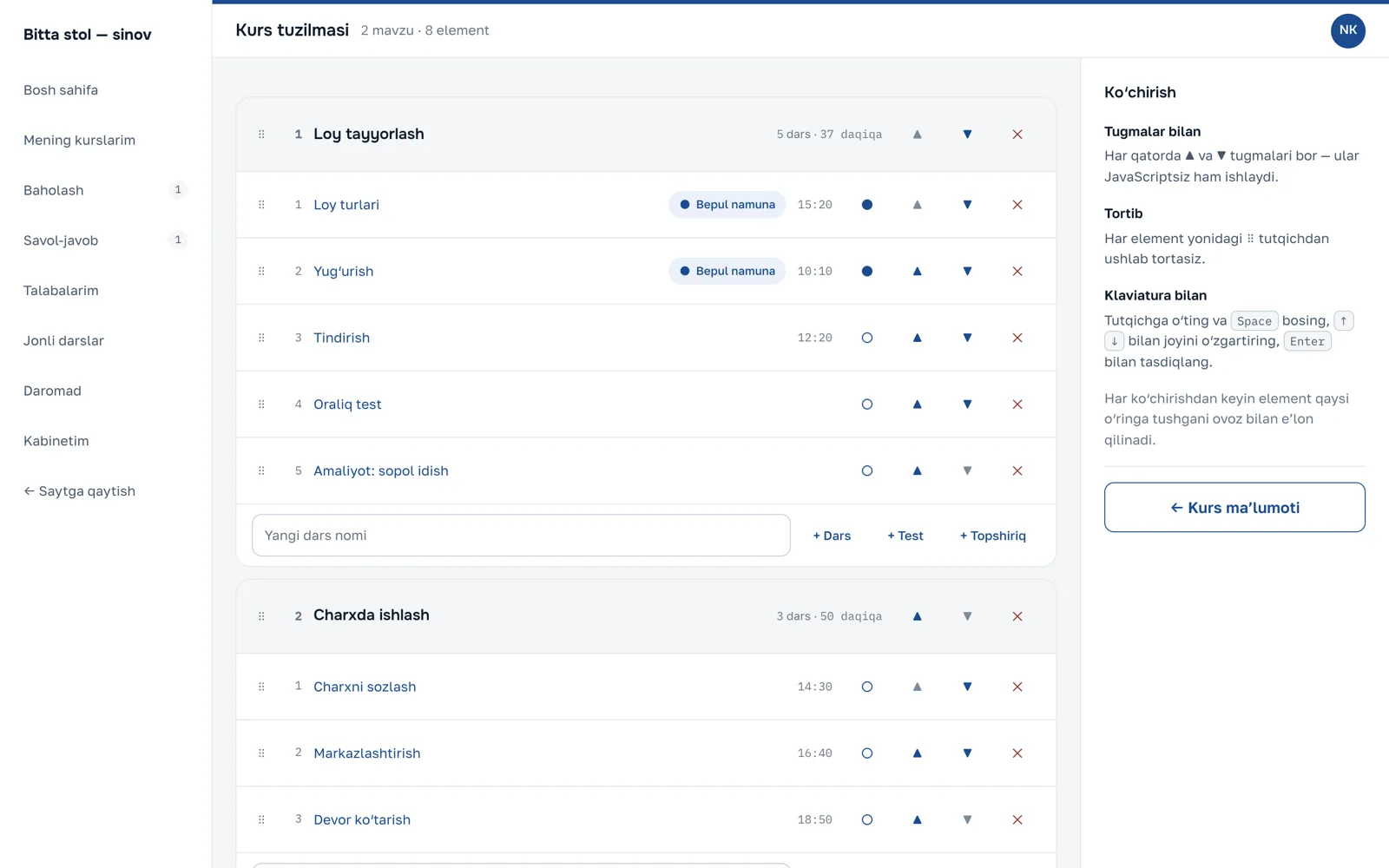Click the Bitta stol — sinov site title
This screenshot has height=868, width=1389.
click(88, 35)
